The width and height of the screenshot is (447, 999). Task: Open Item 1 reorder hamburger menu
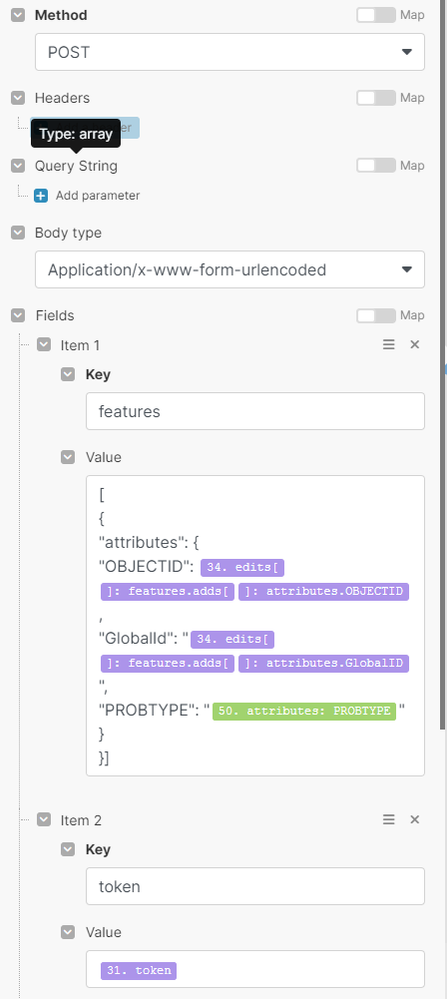[x=388, y=345]
